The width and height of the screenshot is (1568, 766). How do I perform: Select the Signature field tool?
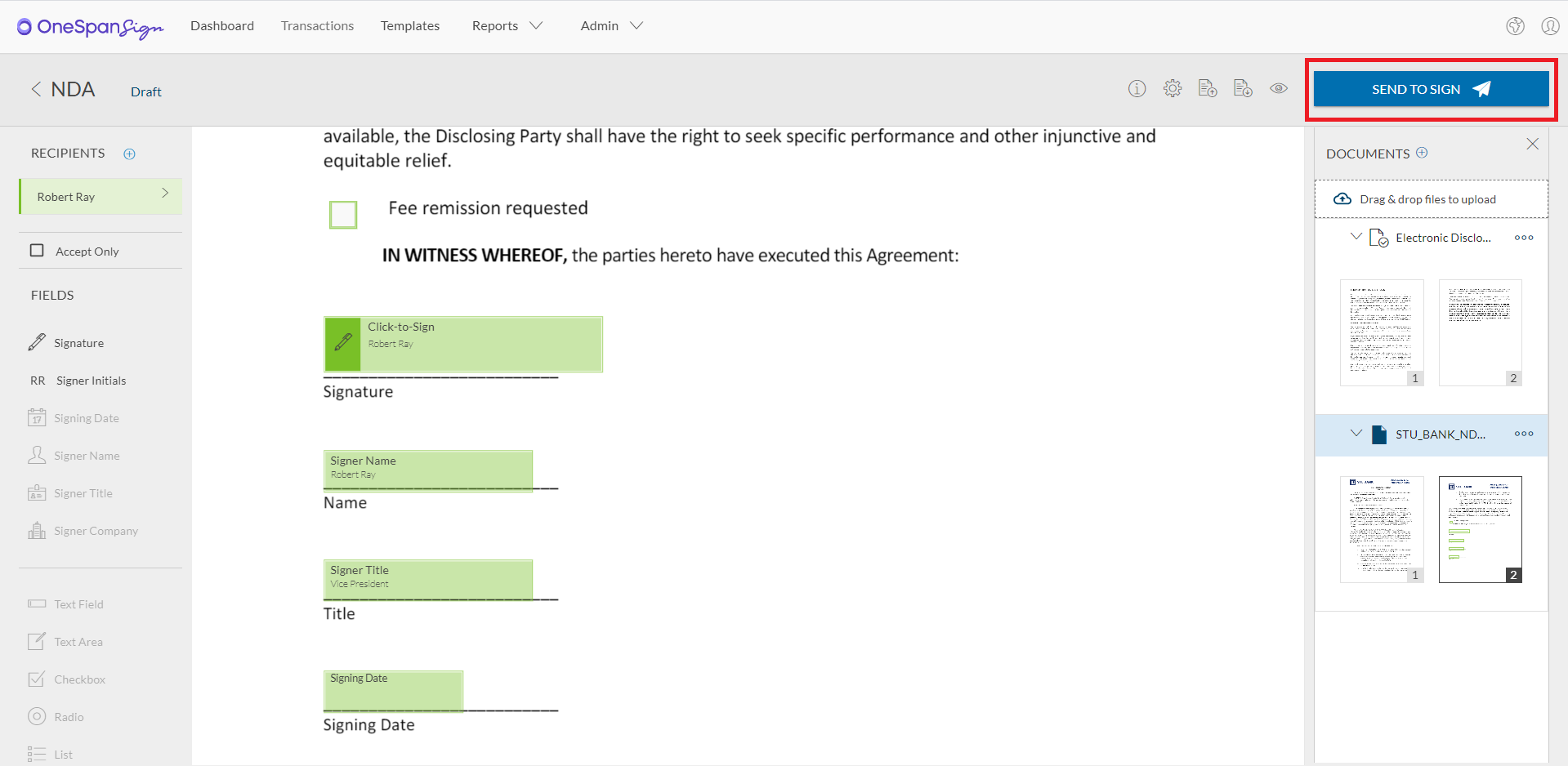point(78,342)
